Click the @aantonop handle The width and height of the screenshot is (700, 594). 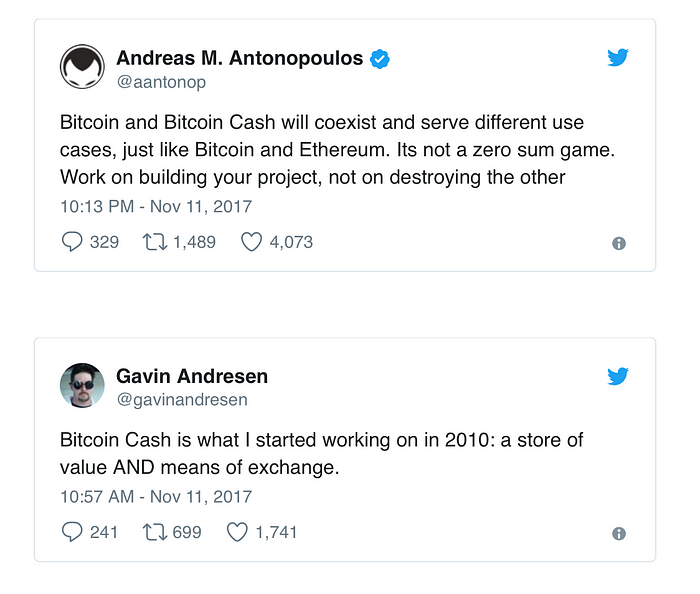click(x=161, y=82)
